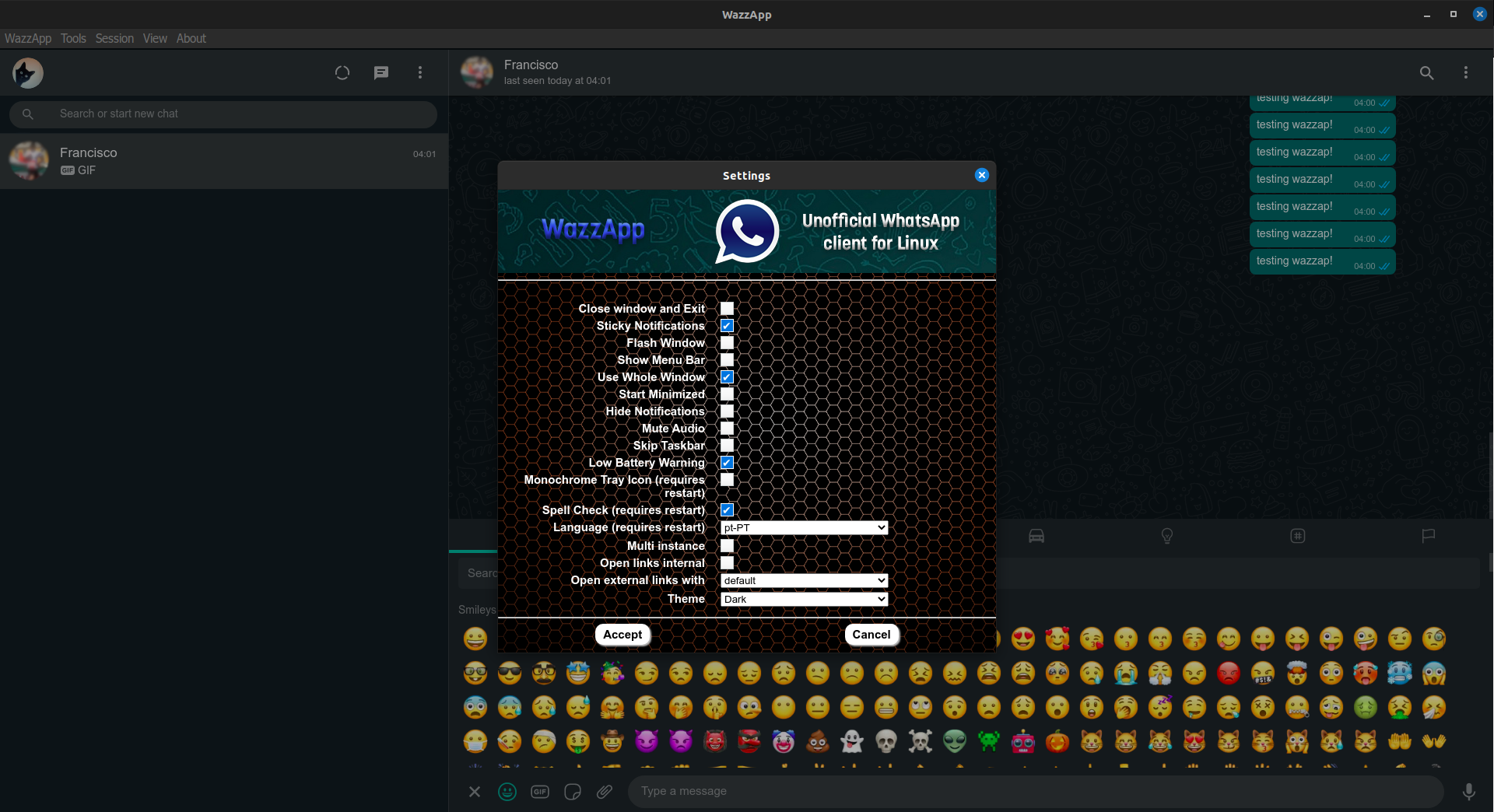The image size is (1494, 812).
Task: Close the Settings dialog with blue X
Action: coord(982,175)
